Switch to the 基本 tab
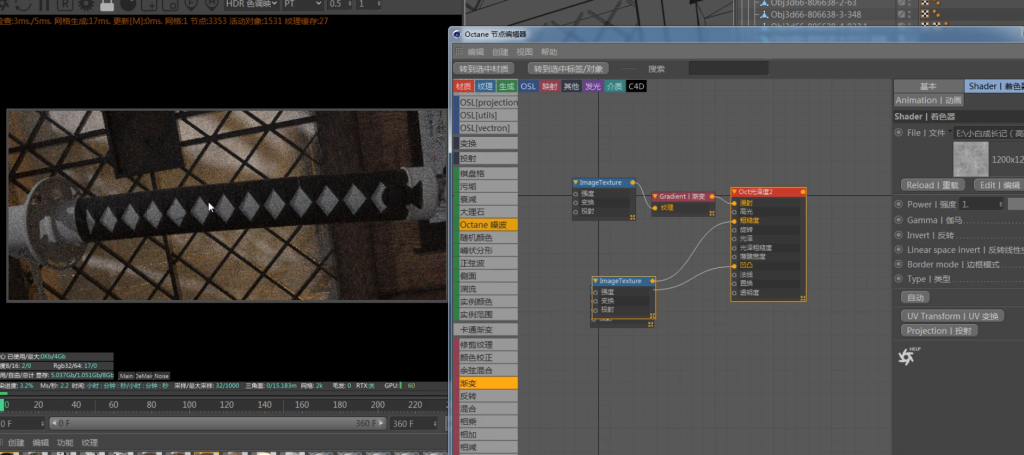The height and width of the screenshot is (455, 1024). click(928, 86)
